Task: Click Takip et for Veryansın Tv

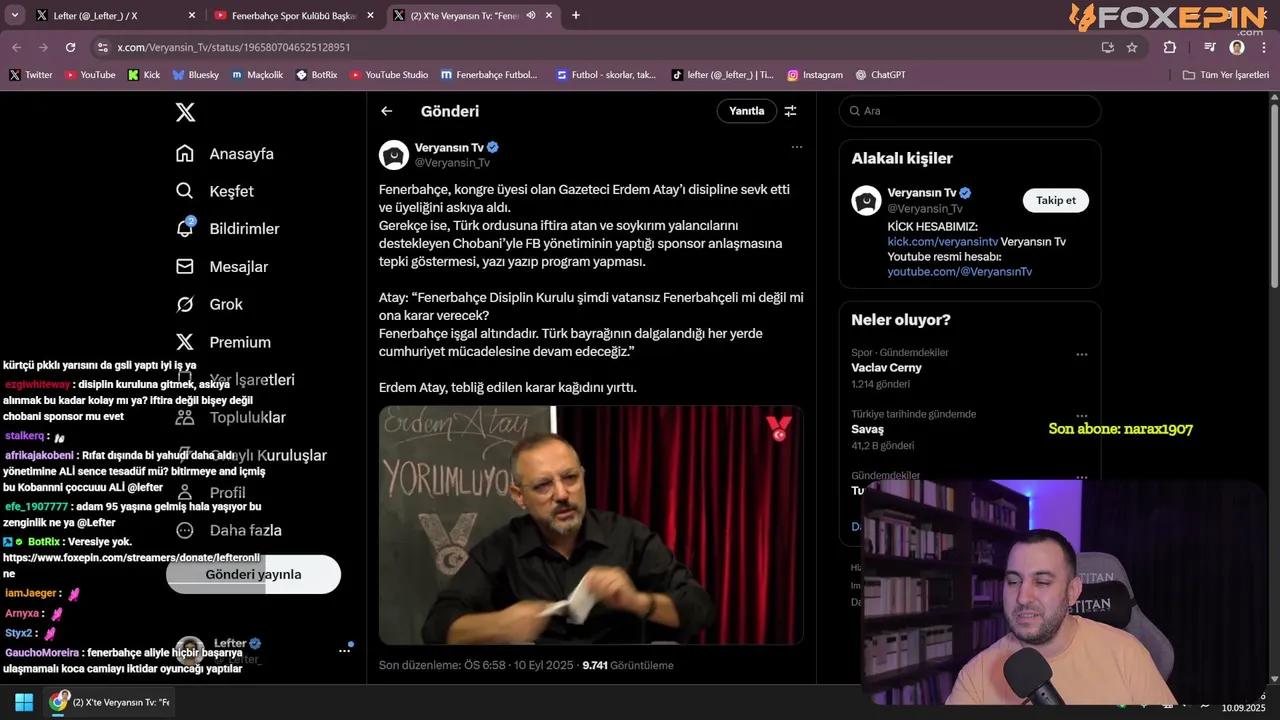Action: click(x=1055, y=200)
